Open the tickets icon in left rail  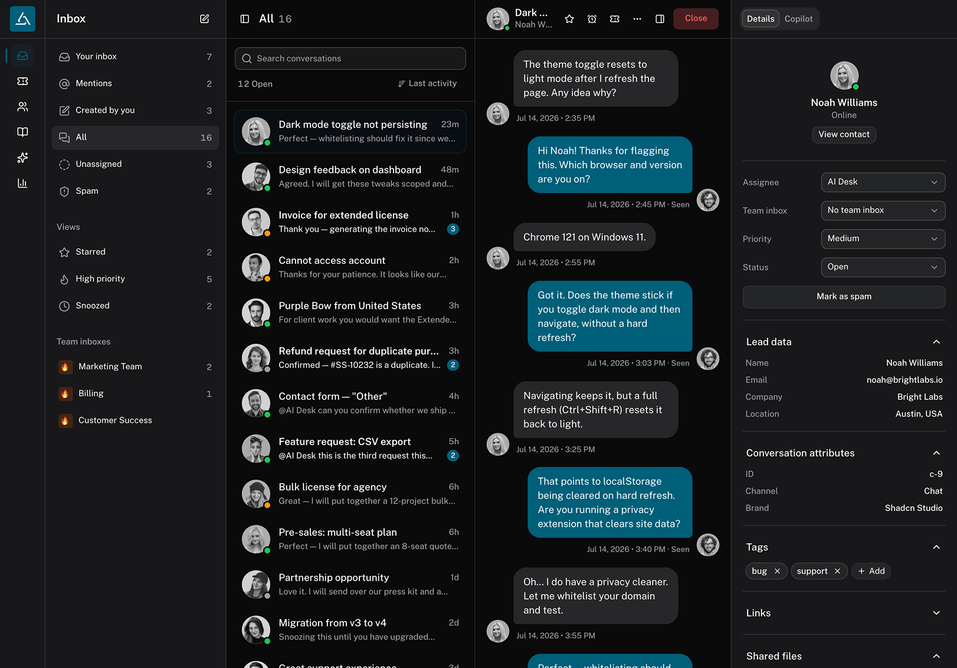23,81
